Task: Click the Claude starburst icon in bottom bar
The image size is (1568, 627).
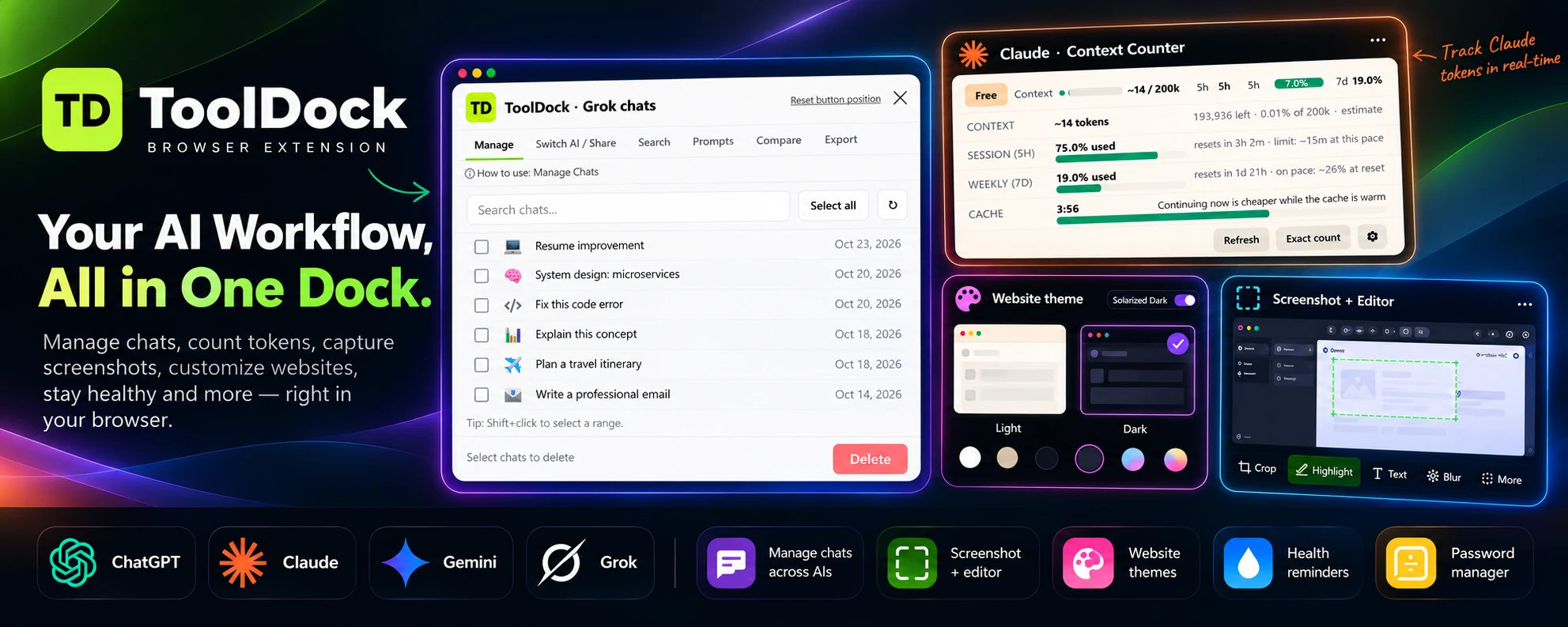Action: [x=243, y=562]
